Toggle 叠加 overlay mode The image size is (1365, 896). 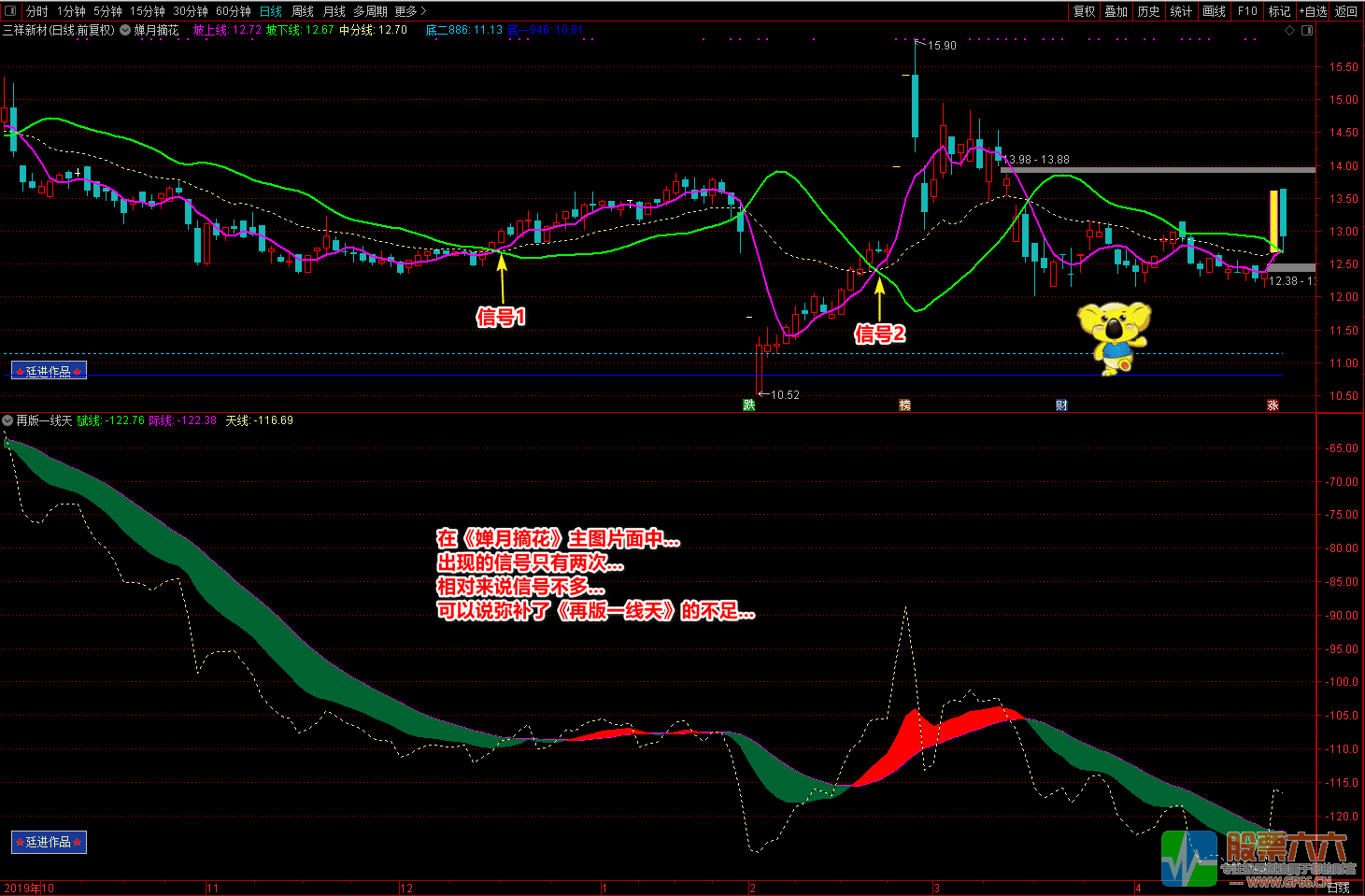point(1116,11)
